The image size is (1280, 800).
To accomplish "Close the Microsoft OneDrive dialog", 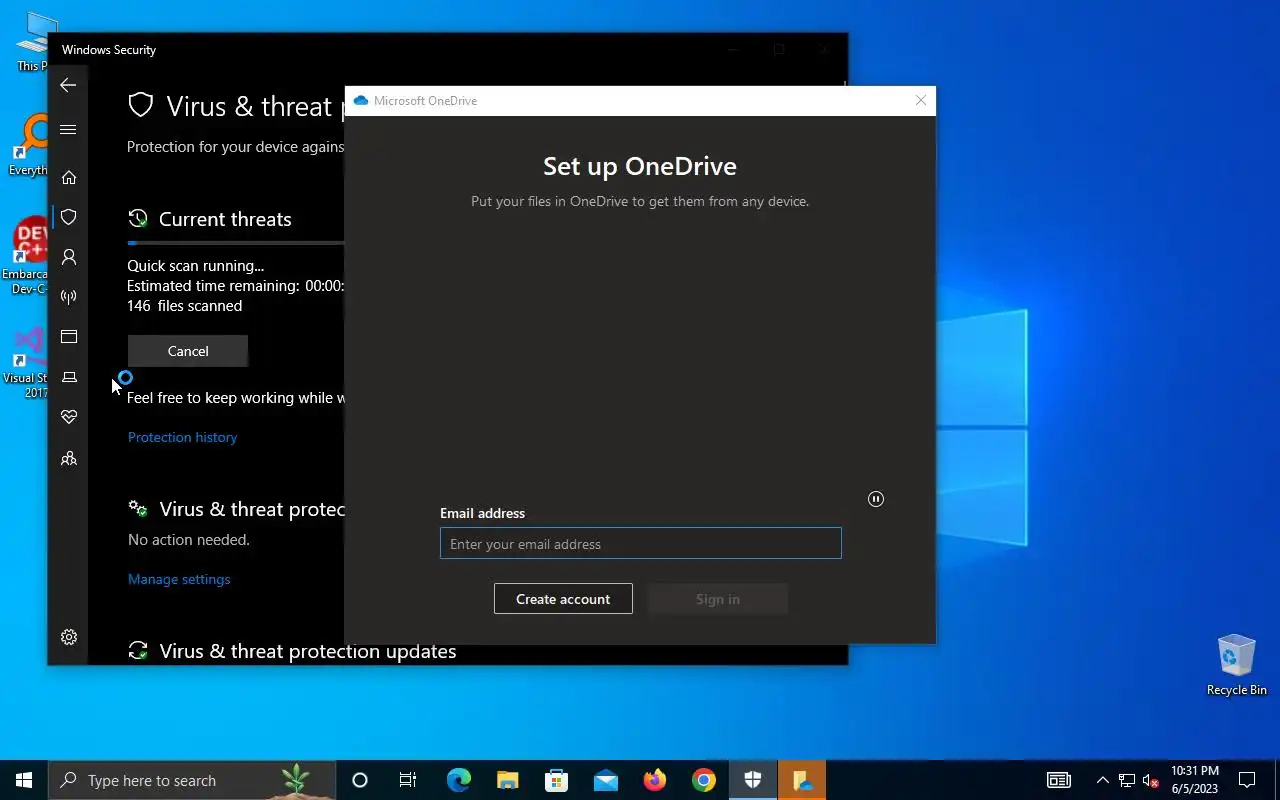I will click(x=921, y=100).
